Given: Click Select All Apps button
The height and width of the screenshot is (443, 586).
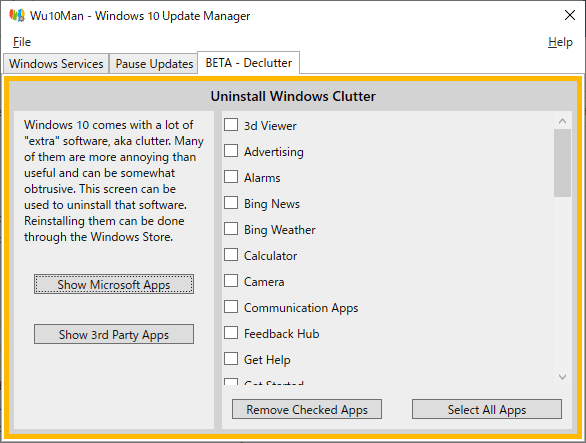Looking at the screenshot, I should (x=487, y=409).
